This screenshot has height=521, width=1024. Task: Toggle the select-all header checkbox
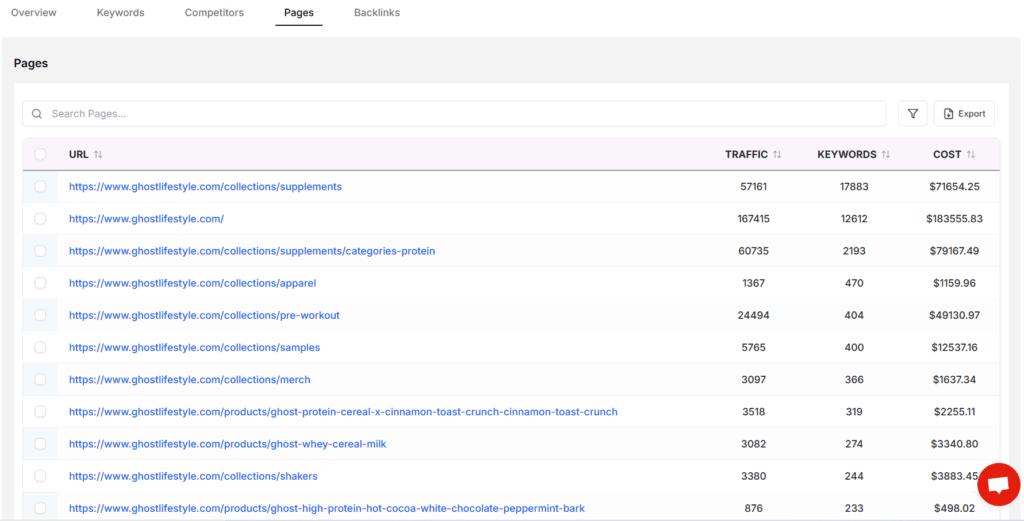(40, 154)
